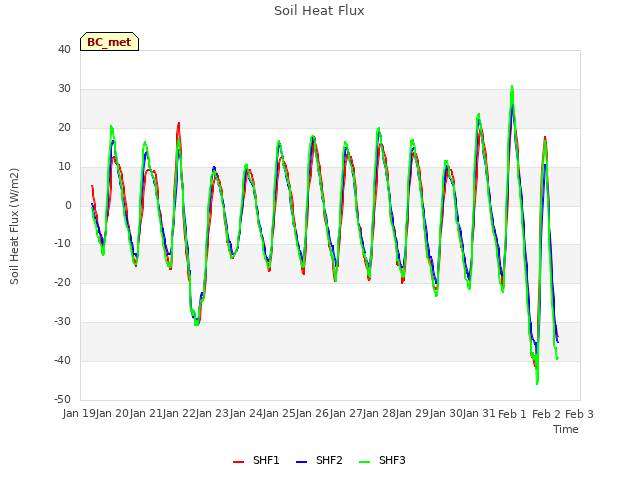
Task: Toggle the SHF1 legend entry
Action: click(x=256, y=460)
